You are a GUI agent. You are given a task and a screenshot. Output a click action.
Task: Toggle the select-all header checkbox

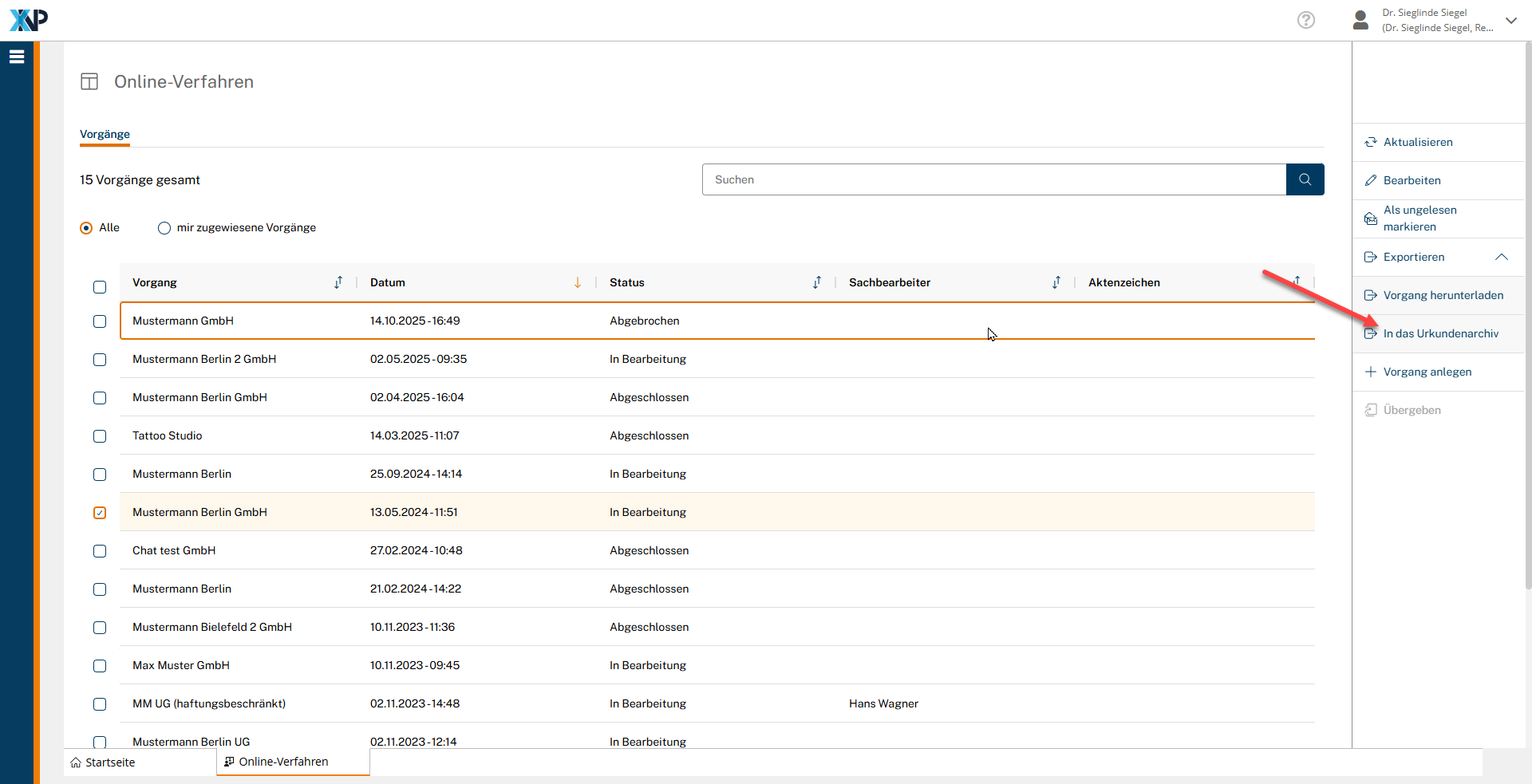tap(100, 287)
